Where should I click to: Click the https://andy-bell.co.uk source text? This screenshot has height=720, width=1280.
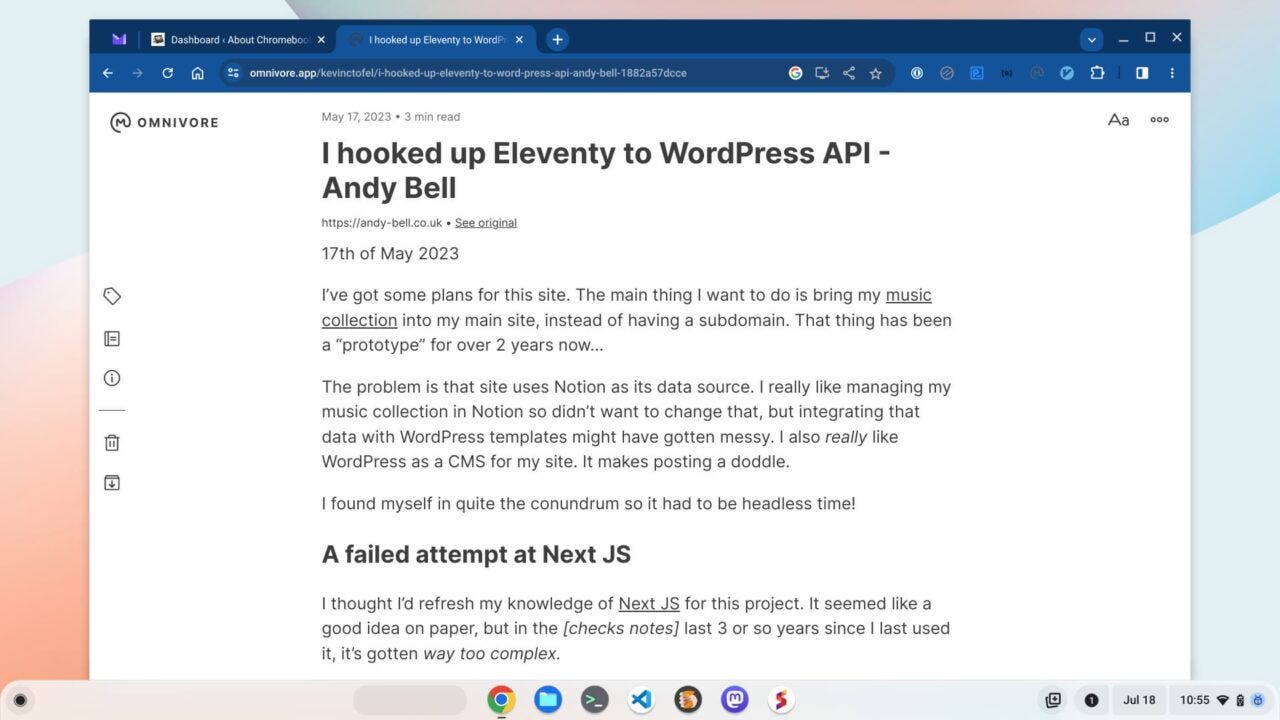click(x=382, y=223)
